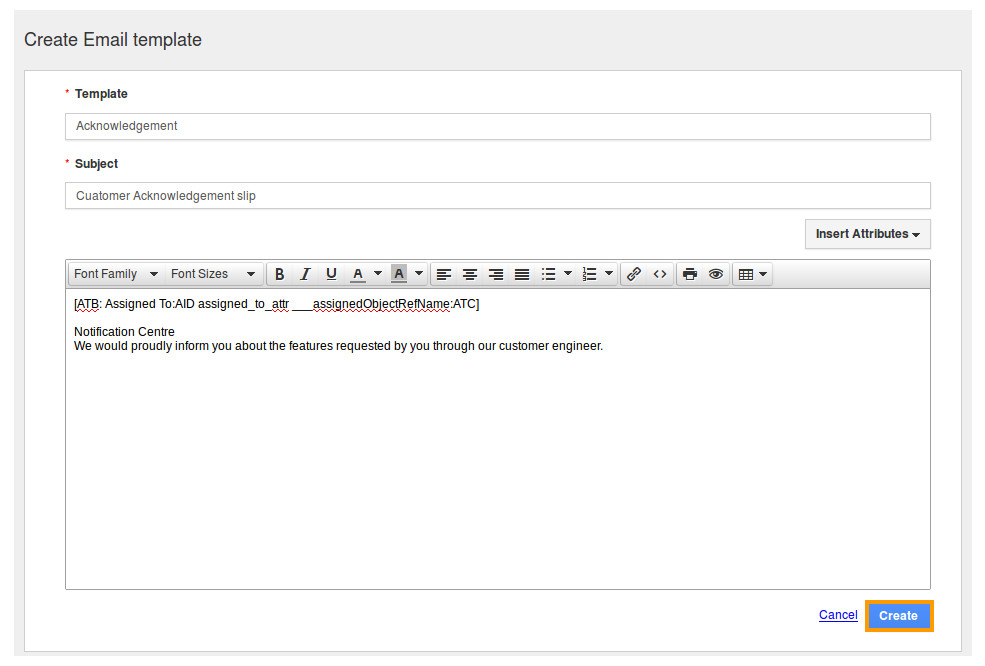Center align the text
This screenshot has height=666, width=985.
470,274
